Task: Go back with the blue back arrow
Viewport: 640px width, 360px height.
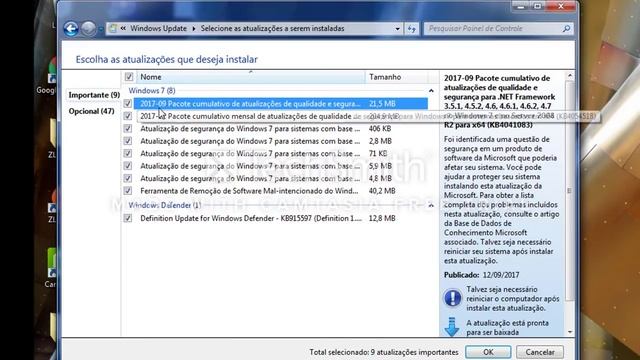Action: [x=71, y=29]
